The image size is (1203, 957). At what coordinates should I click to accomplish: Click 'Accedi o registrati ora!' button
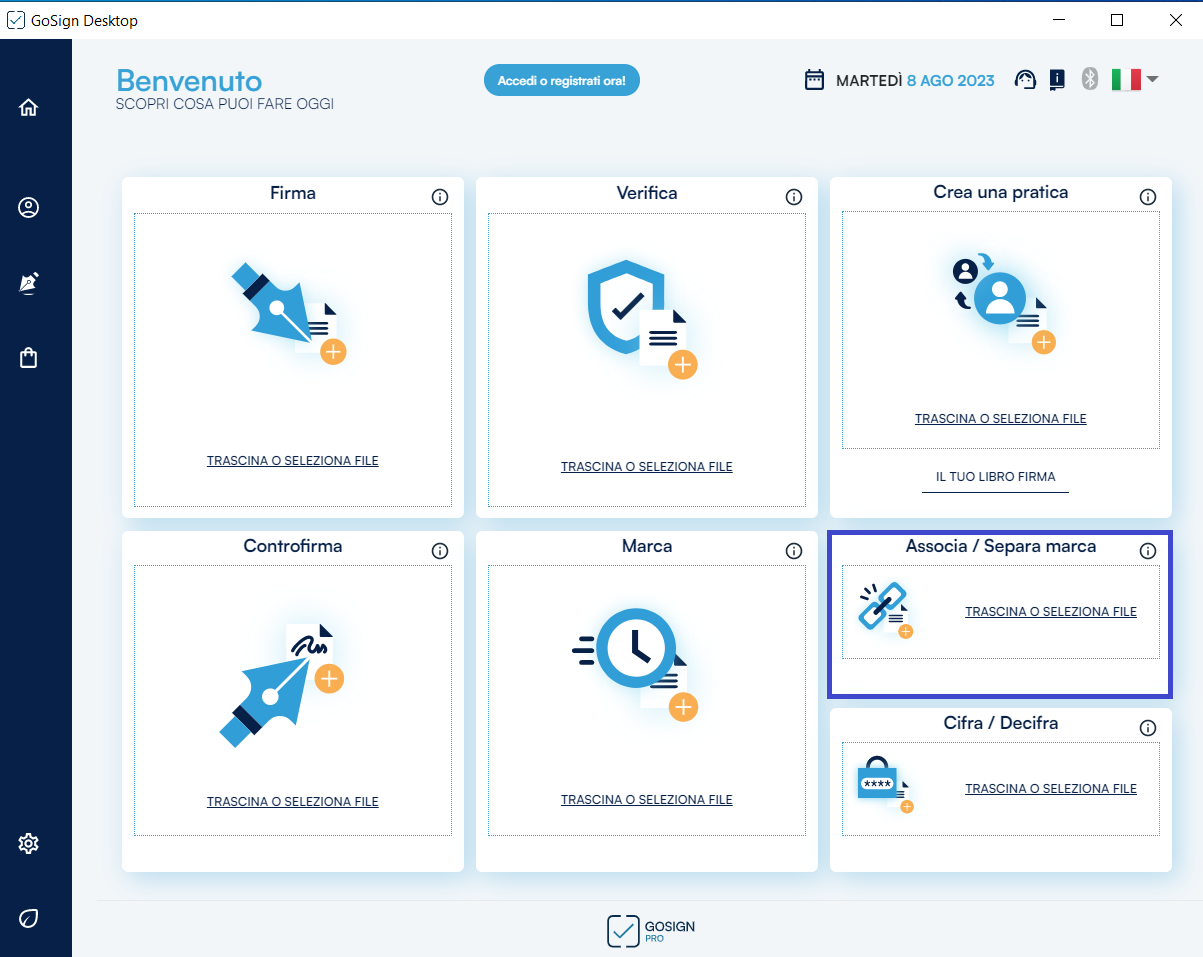[x=561, y=81]
